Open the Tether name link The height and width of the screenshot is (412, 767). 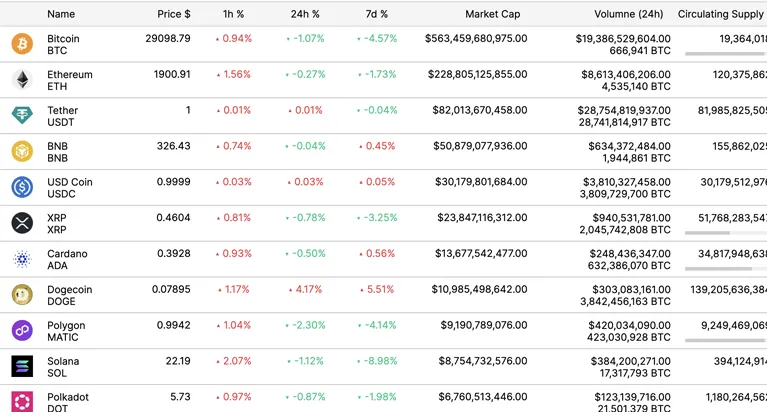click(x=62, y=110)
